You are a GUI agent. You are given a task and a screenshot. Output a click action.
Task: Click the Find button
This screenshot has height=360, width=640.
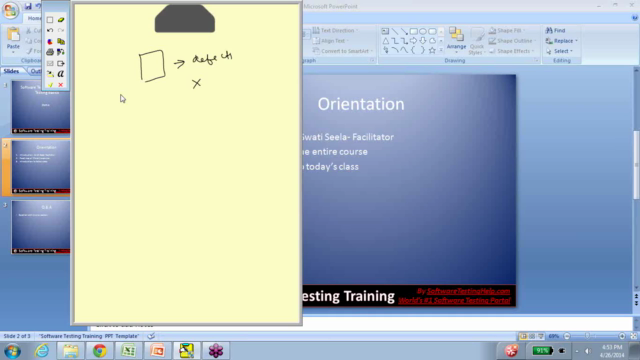coord(556,30)
